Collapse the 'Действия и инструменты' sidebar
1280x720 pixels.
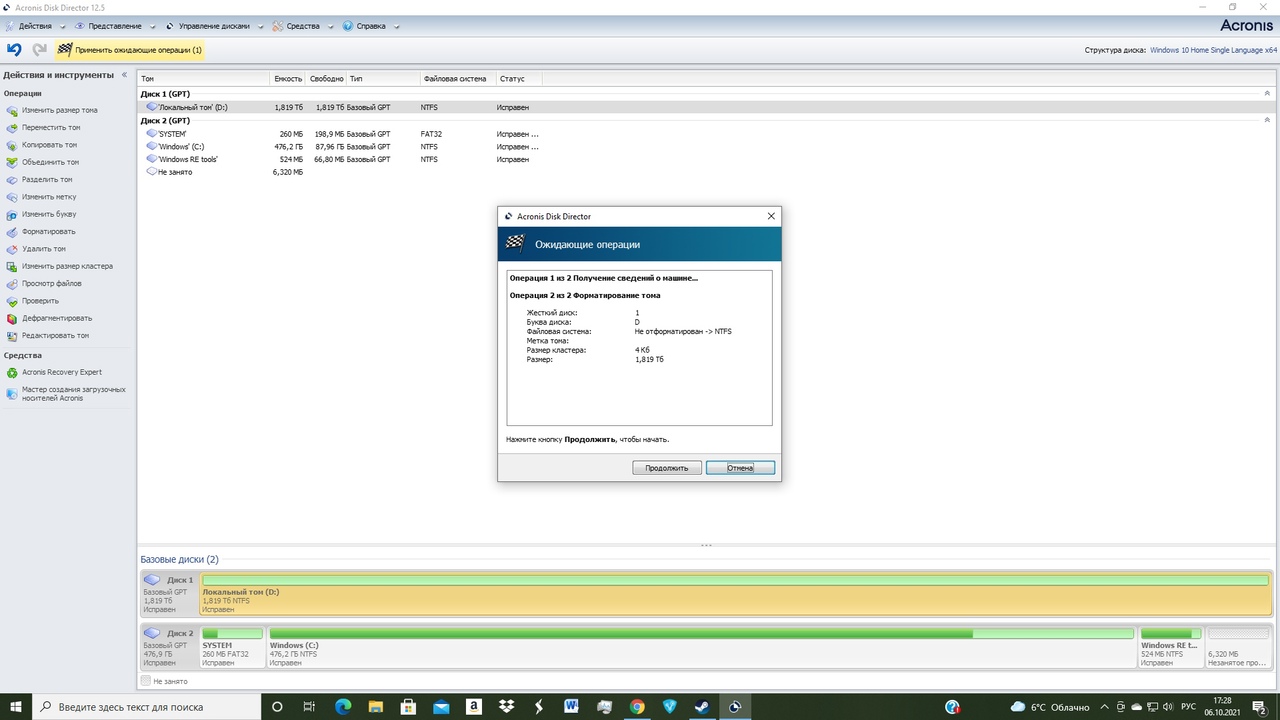(x=124, y=75)
